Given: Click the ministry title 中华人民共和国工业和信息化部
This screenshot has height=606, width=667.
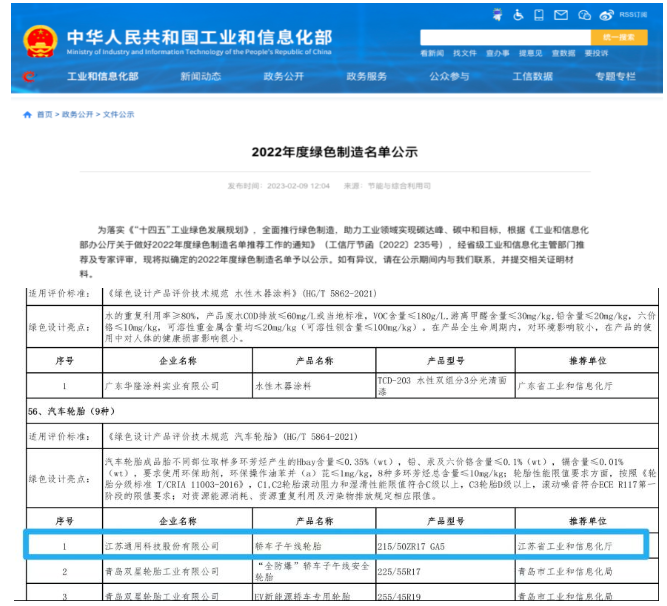Looking at the screenshot, I should click(200, 37).
